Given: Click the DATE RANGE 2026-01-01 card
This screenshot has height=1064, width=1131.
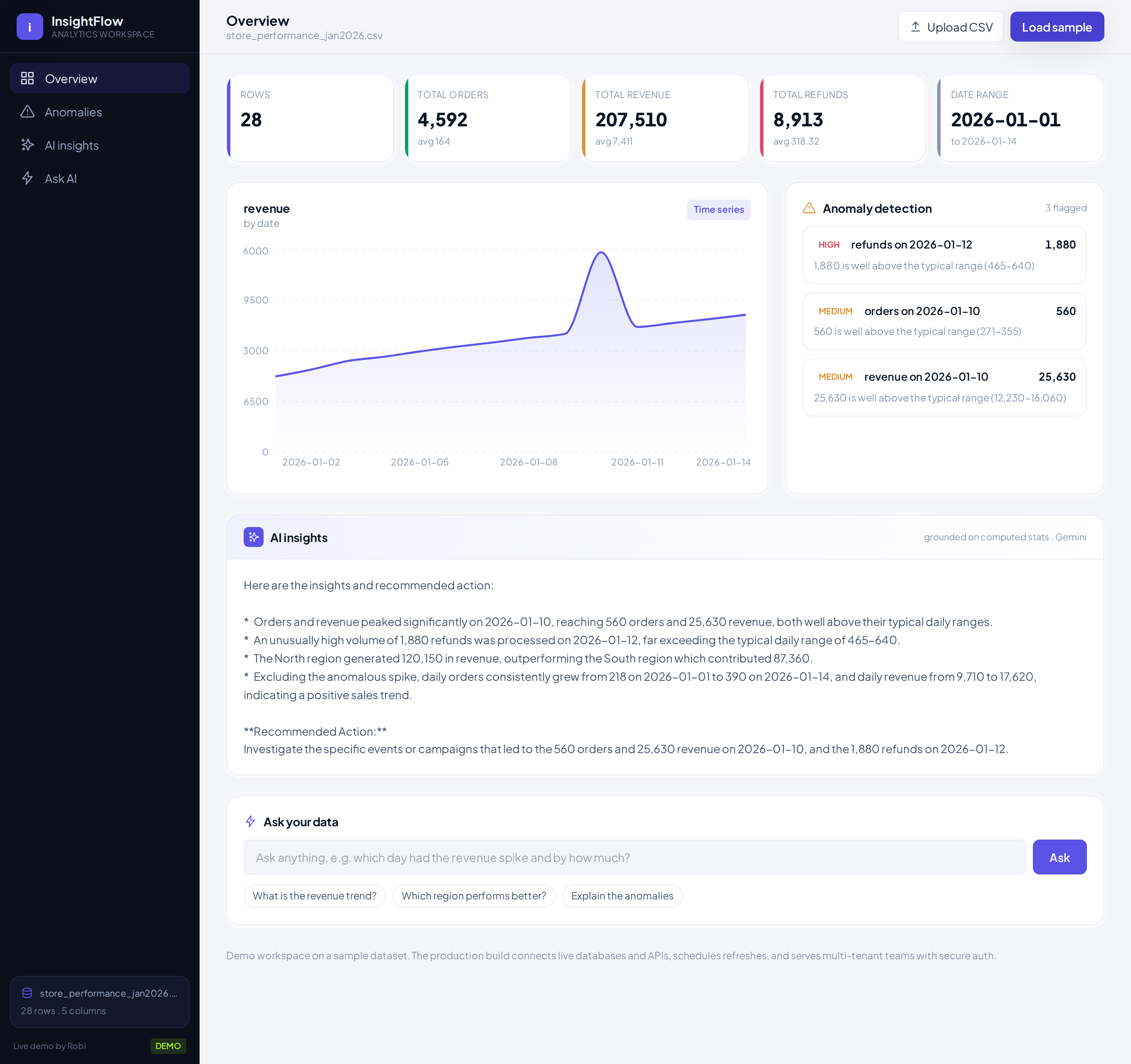Looking at the screenshot, I should (1021, 118).
